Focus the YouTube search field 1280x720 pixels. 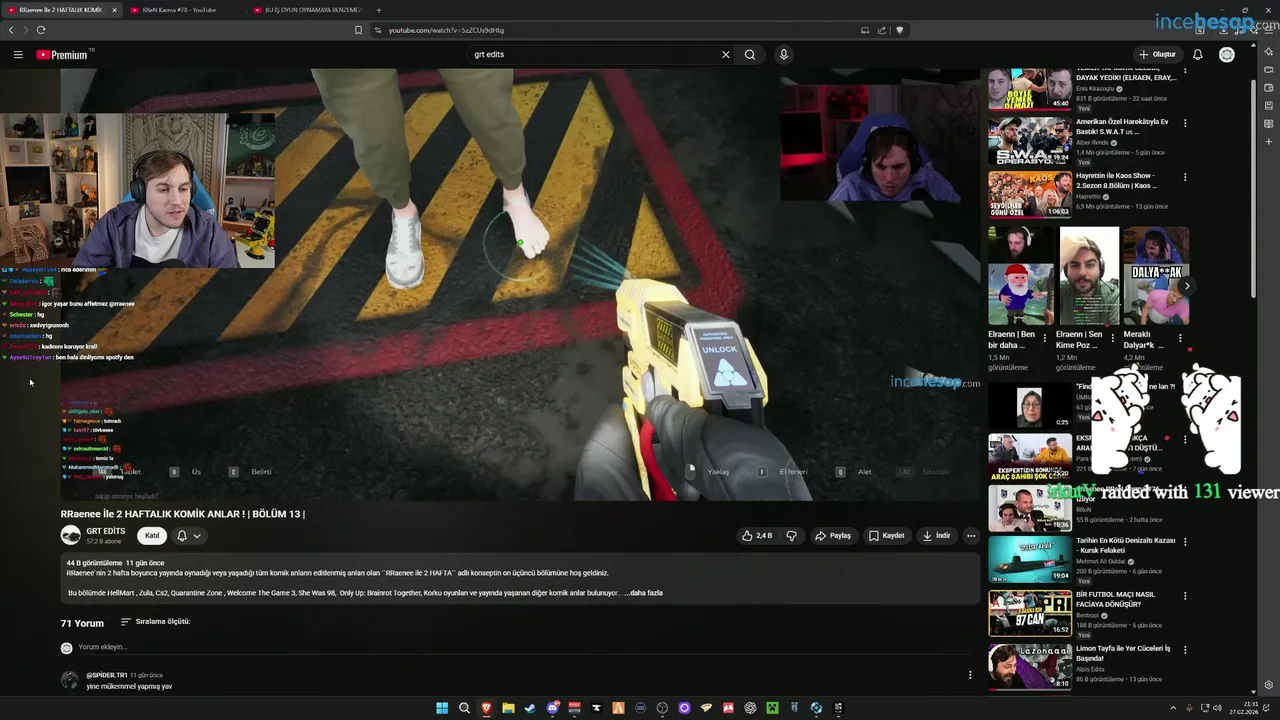pyautogui.click(x=595, y=55)
